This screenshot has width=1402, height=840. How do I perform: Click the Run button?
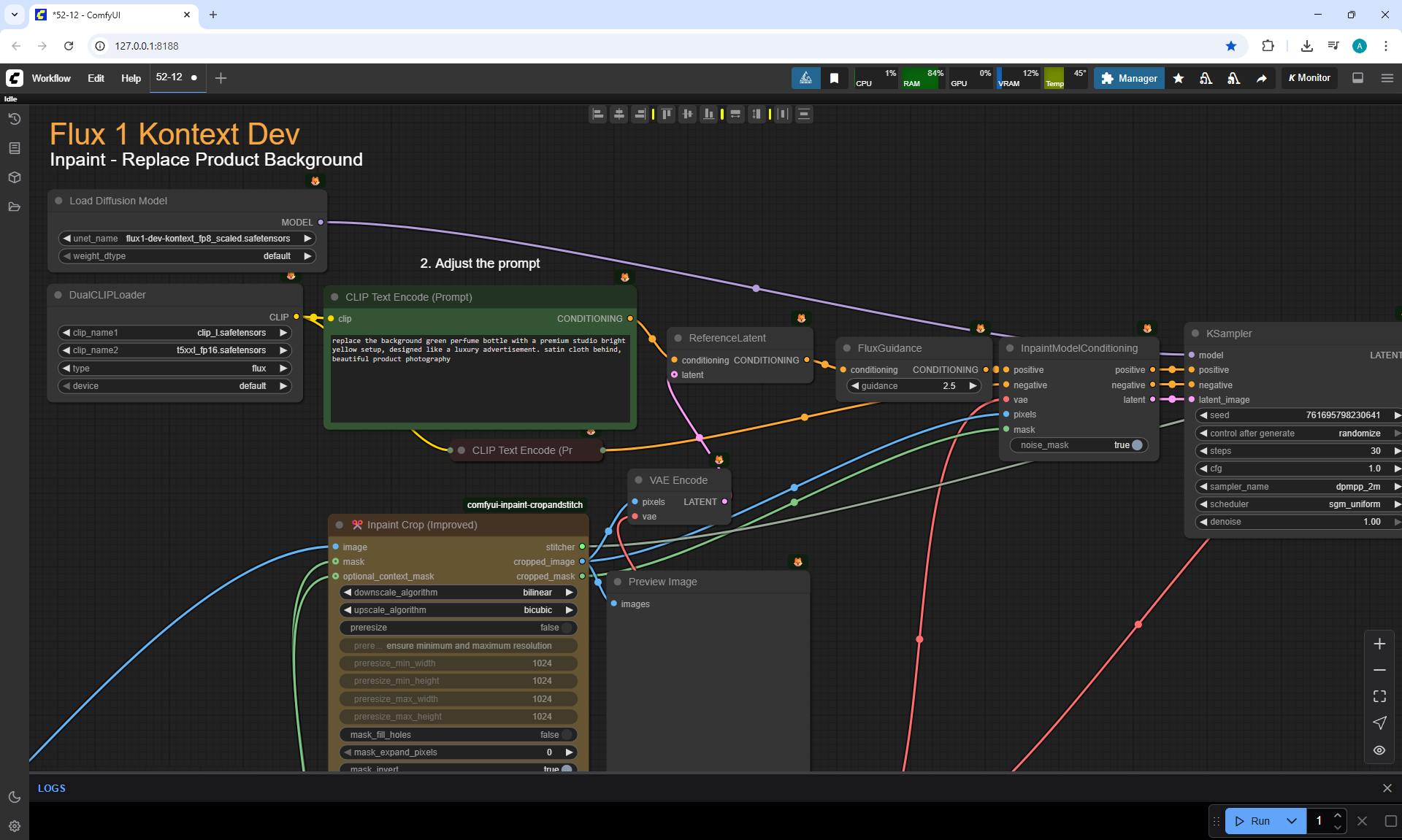(1253, 821)
